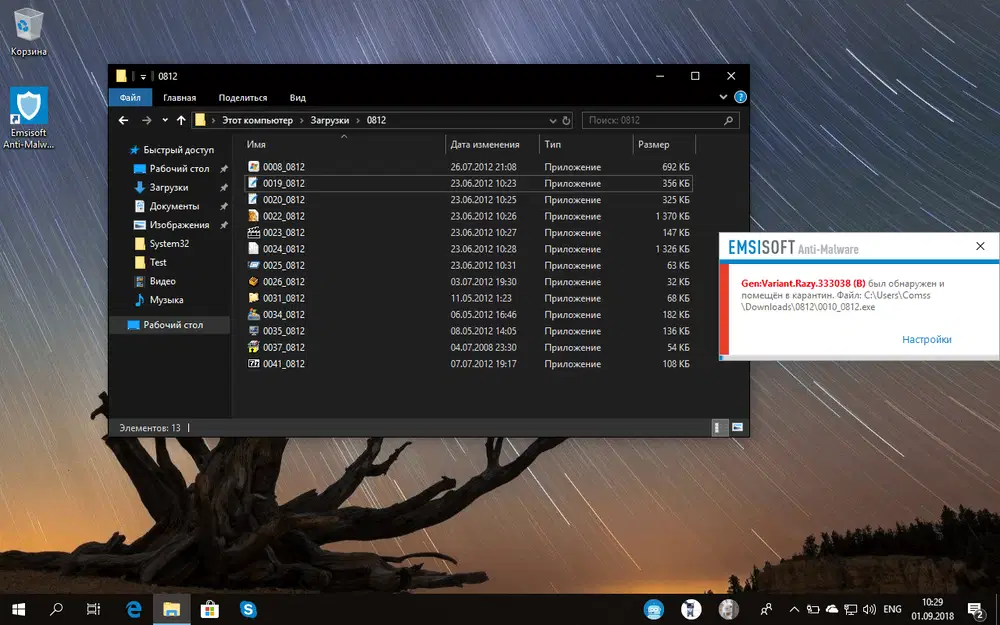Click the search magnifier icon
Viewport: 1000px width, 625px height.
point(728,120)
